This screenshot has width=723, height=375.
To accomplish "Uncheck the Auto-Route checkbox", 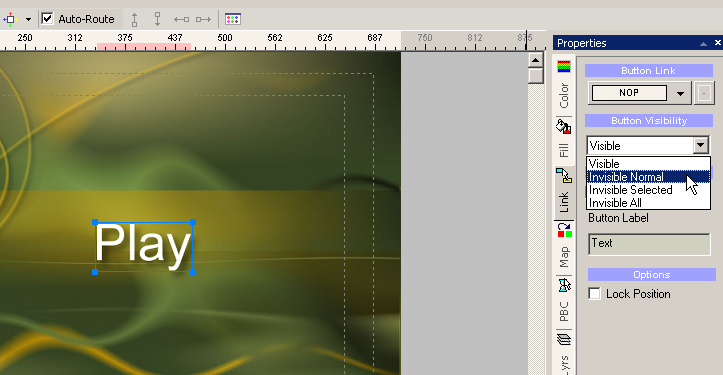I will [47, 19].
